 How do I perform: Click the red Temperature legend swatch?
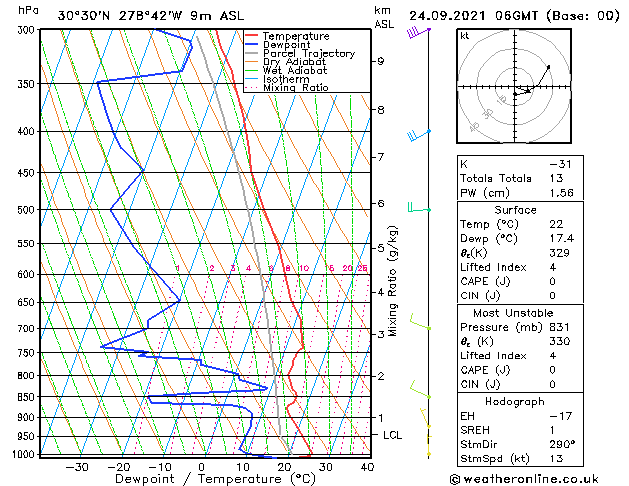click(252, 36)
